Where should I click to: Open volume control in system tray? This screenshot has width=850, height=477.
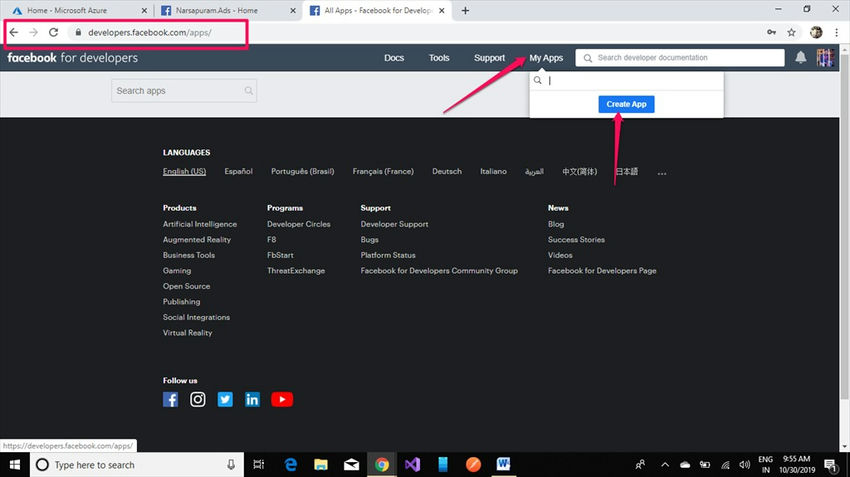coord(745,465)
